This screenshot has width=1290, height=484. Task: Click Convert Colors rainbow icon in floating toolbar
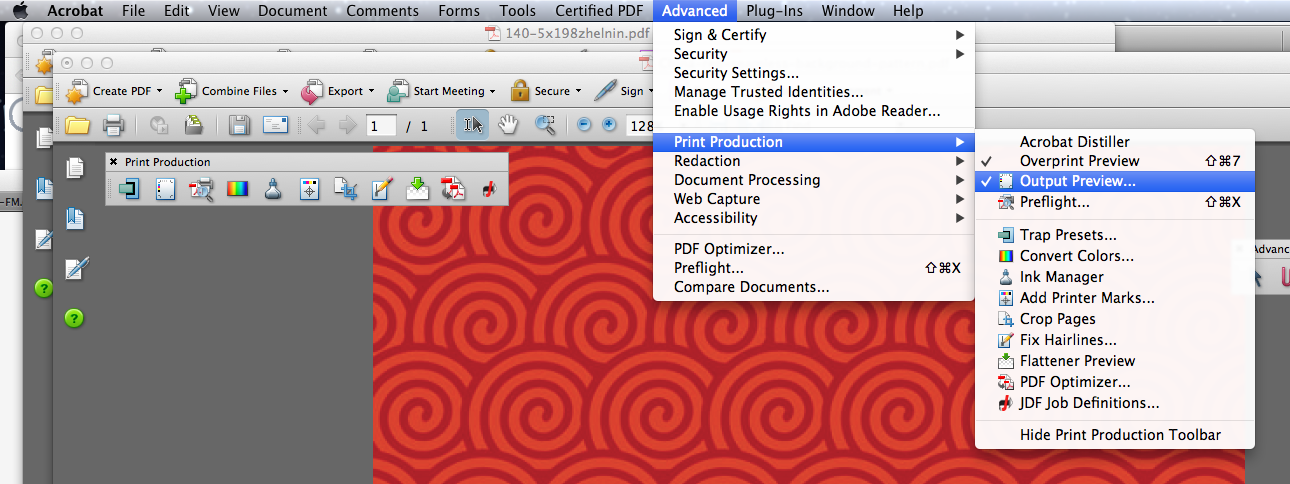point(238,188)
